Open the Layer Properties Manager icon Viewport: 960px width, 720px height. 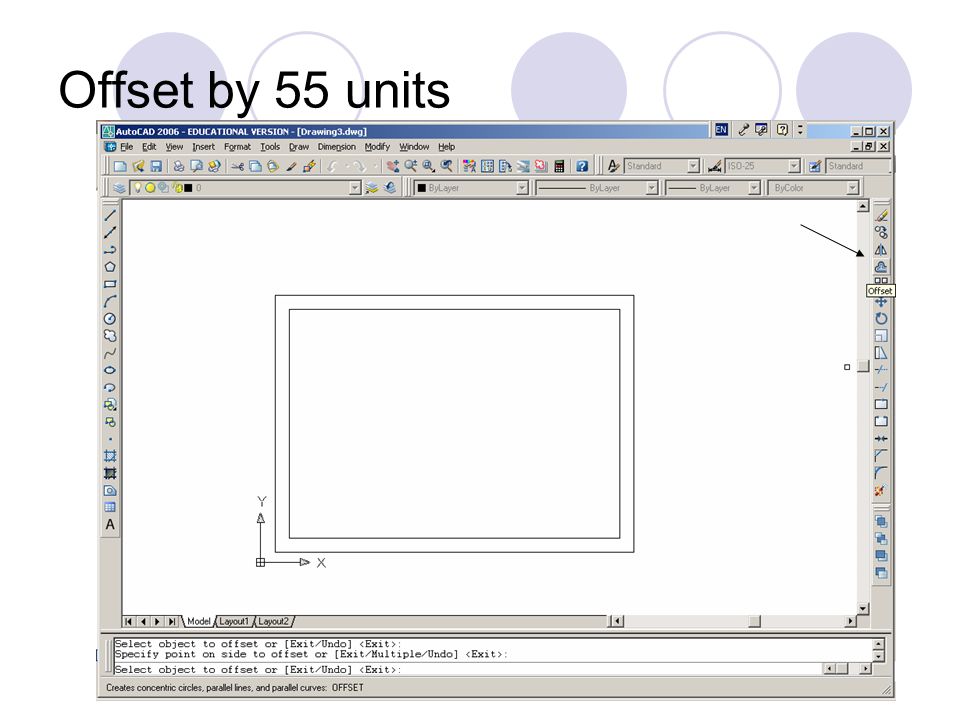tap(119, 188)
